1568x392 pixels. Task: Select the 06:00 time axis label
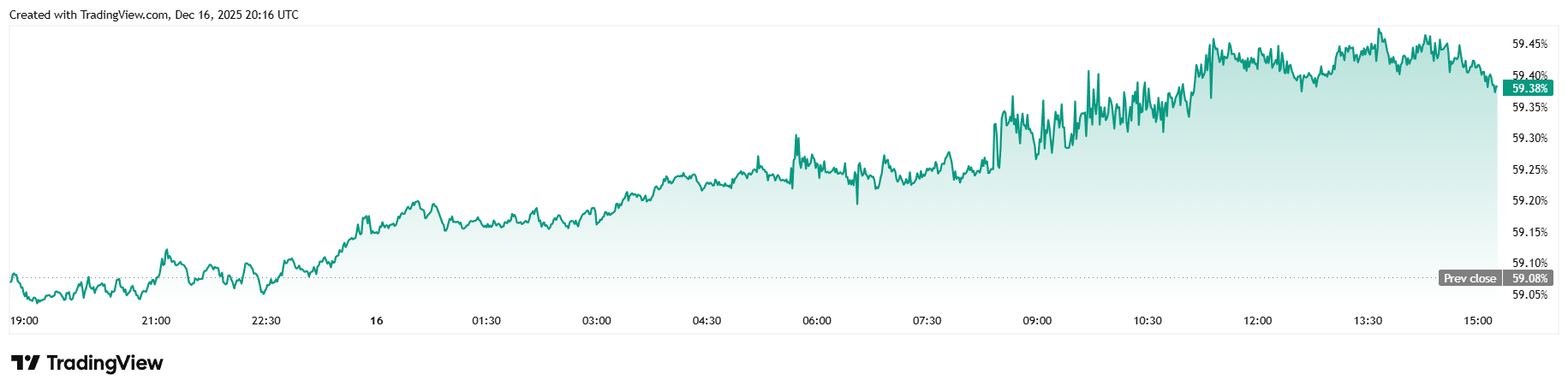pos(817,321)
